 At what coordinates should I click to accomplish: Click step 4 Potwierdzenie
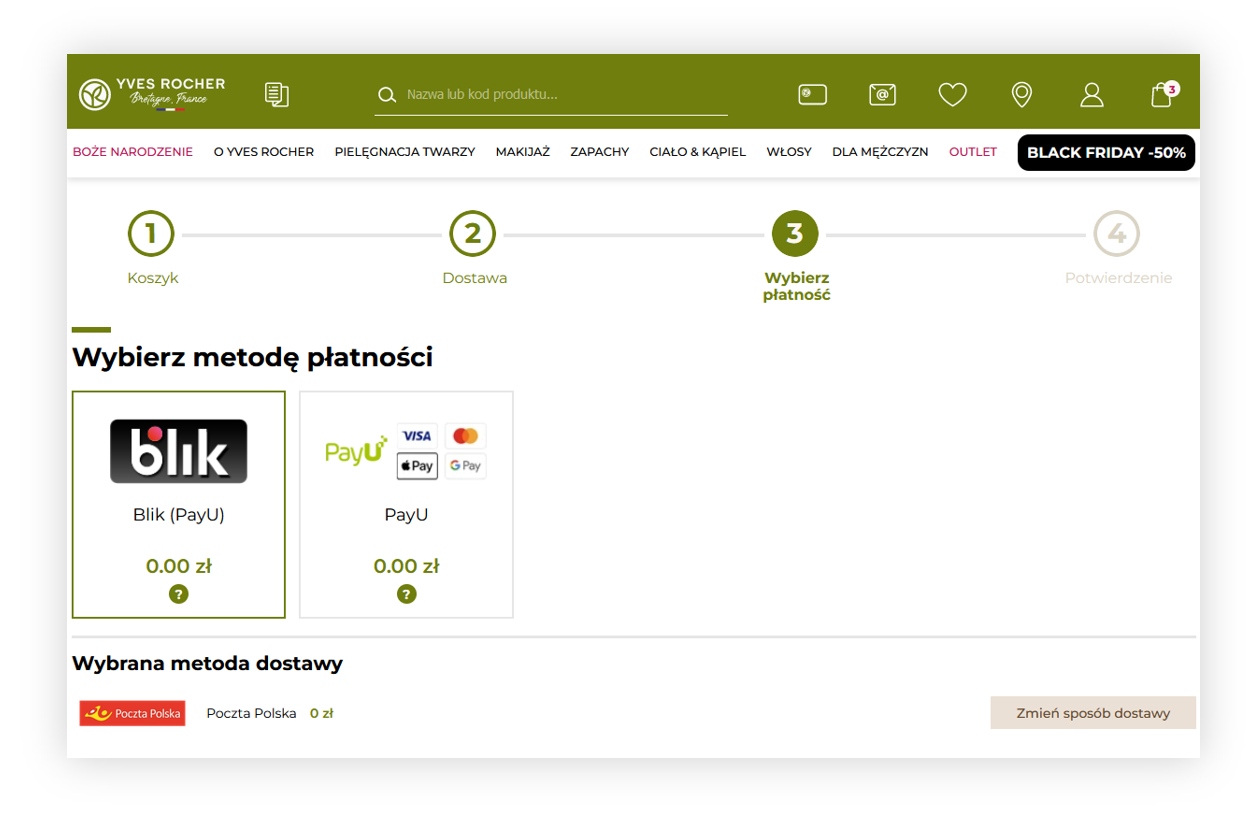[1118, 248]
